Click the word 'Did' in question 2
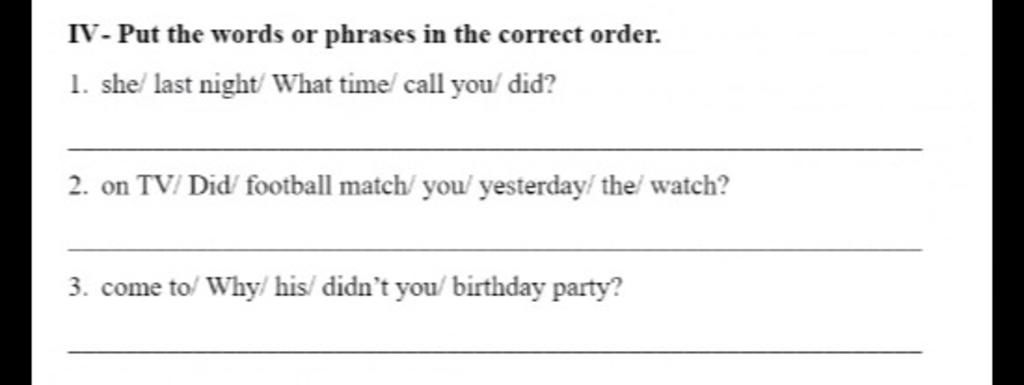The width and height of the screenshot is (1024, 385). [x=207, y=186]
